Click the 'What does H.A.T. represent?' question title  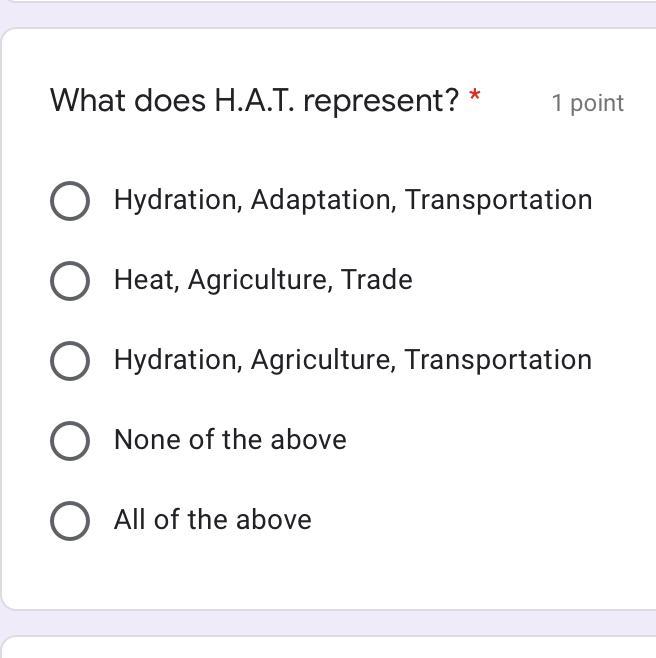(254, 100)
